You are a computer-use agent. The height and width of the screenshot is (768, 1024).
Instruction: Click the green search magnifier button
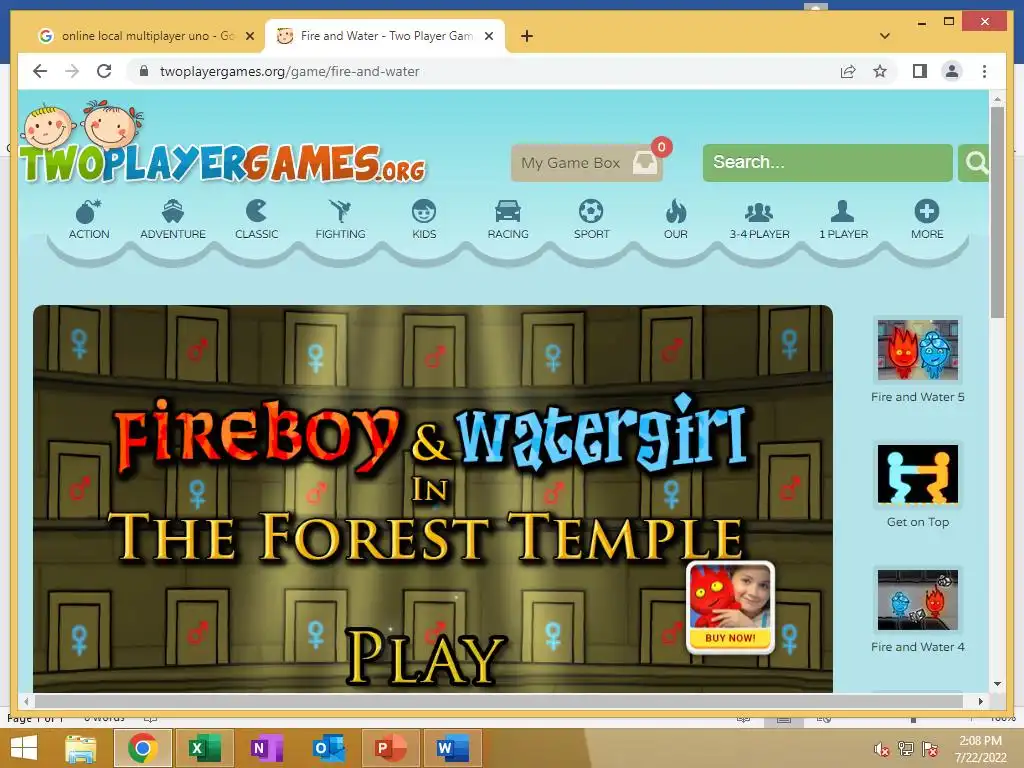pos(974,163)
